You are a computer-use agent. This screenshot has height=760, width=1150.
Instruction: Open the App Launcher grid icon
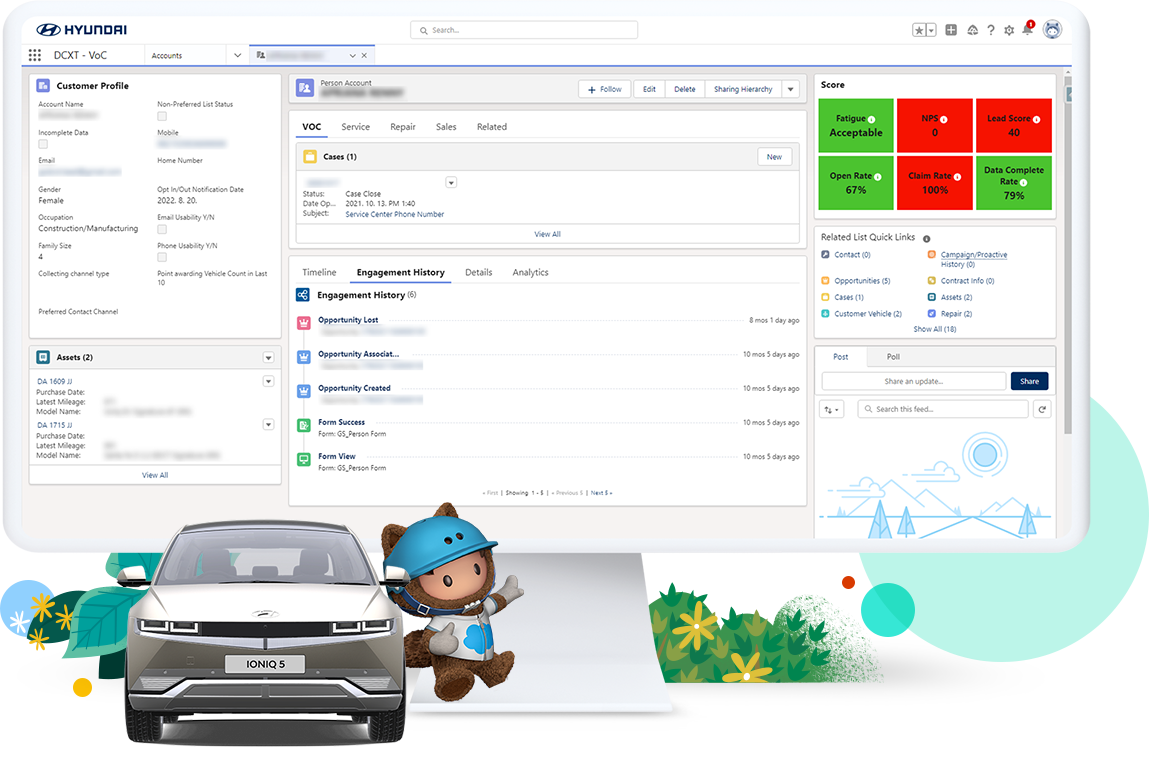pyautogui.click(x=35, y=56)
